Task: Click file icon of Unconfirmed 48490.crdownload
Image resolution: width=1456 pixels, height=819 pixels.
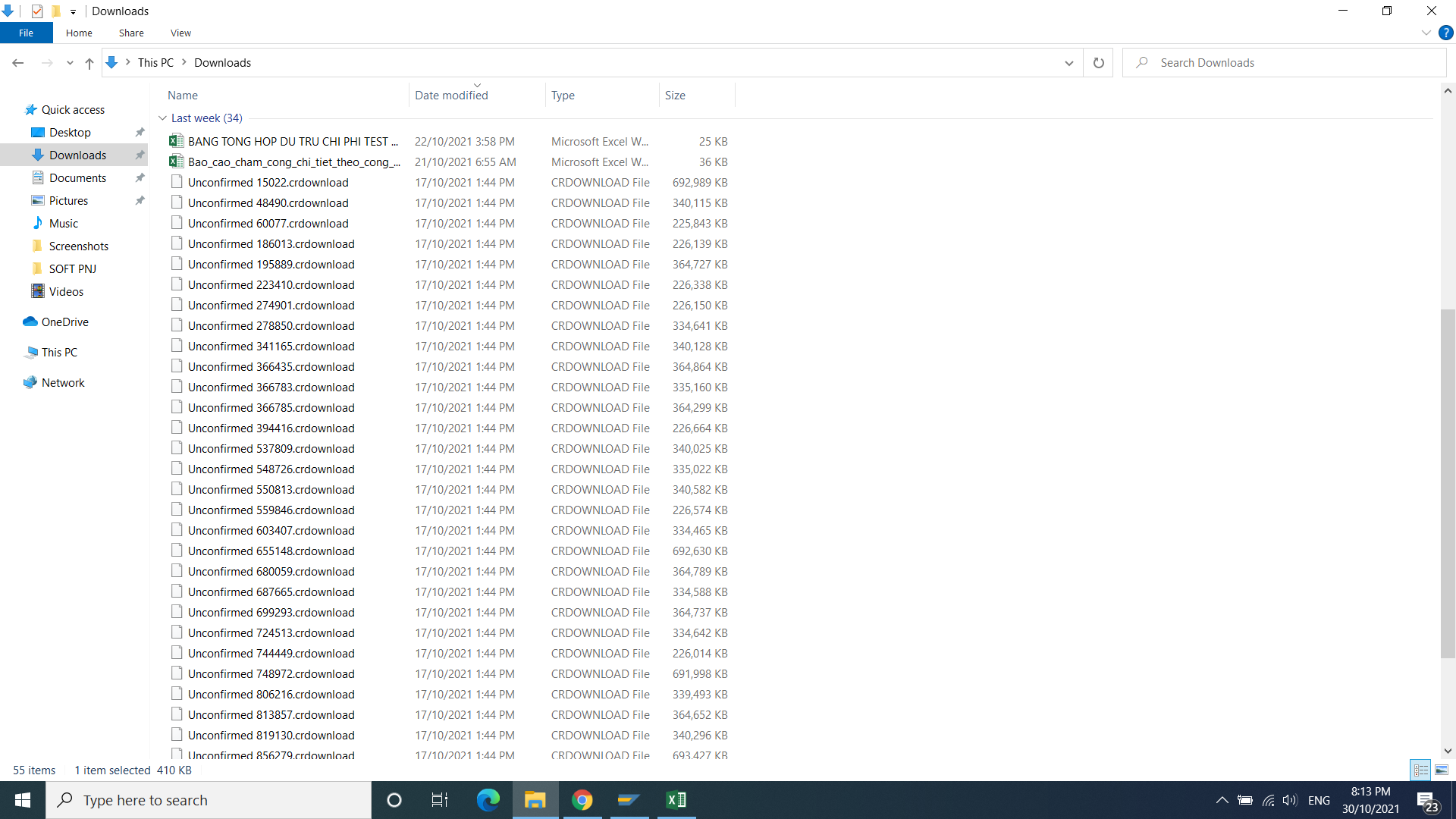Action: pos(177,202)
